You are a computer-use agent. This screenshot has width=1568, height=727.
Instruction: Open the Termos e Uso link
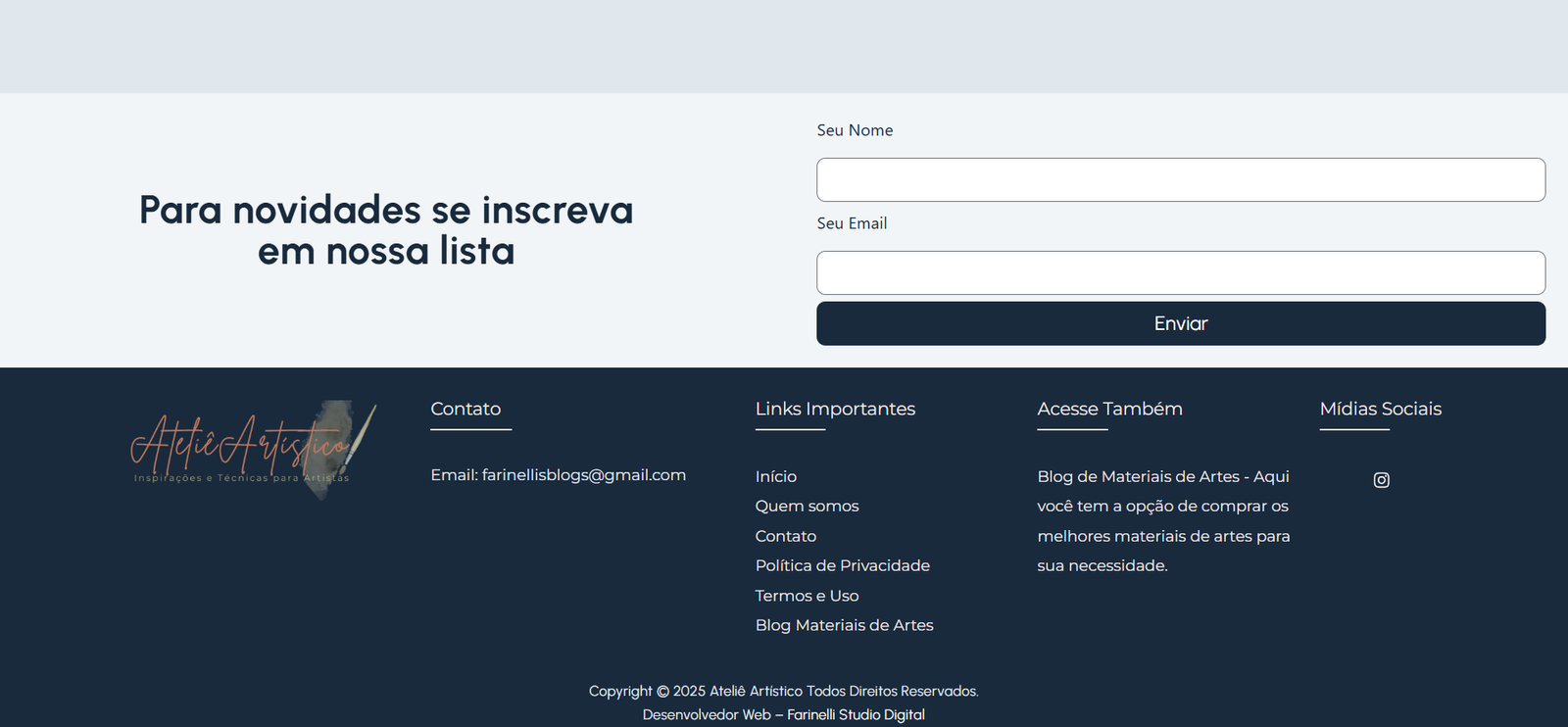(x=807, y=597)
